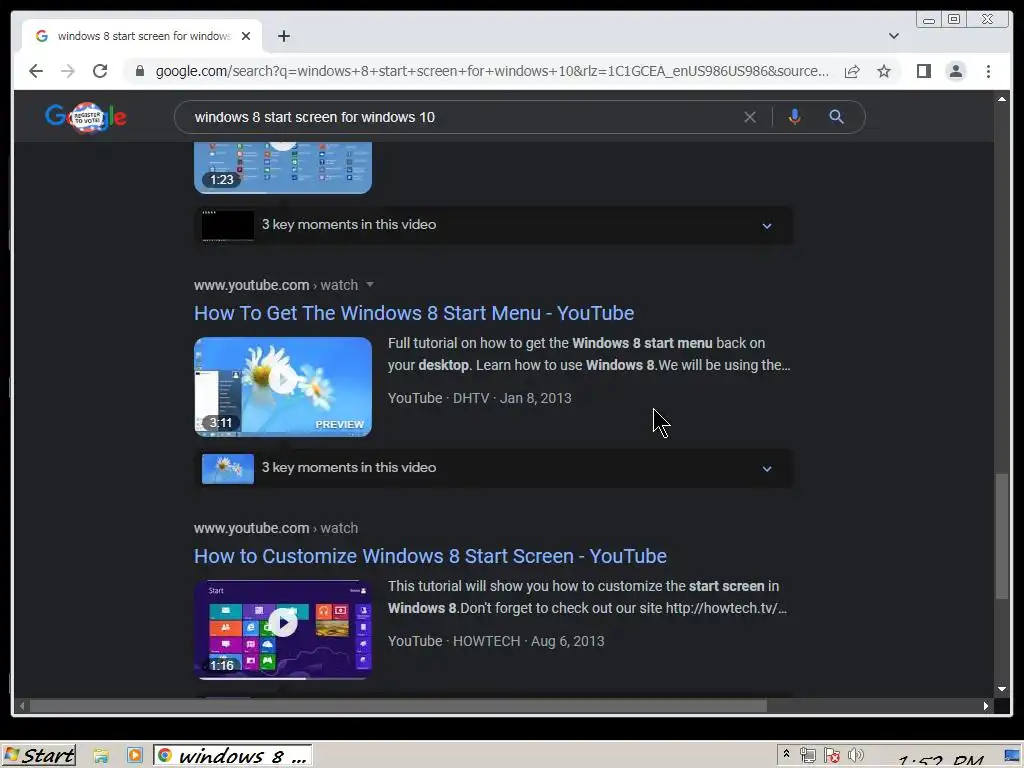This screenshot has height=768, width=1024.
Task: Open network tray icon
Action: click(x=808, y=756)
